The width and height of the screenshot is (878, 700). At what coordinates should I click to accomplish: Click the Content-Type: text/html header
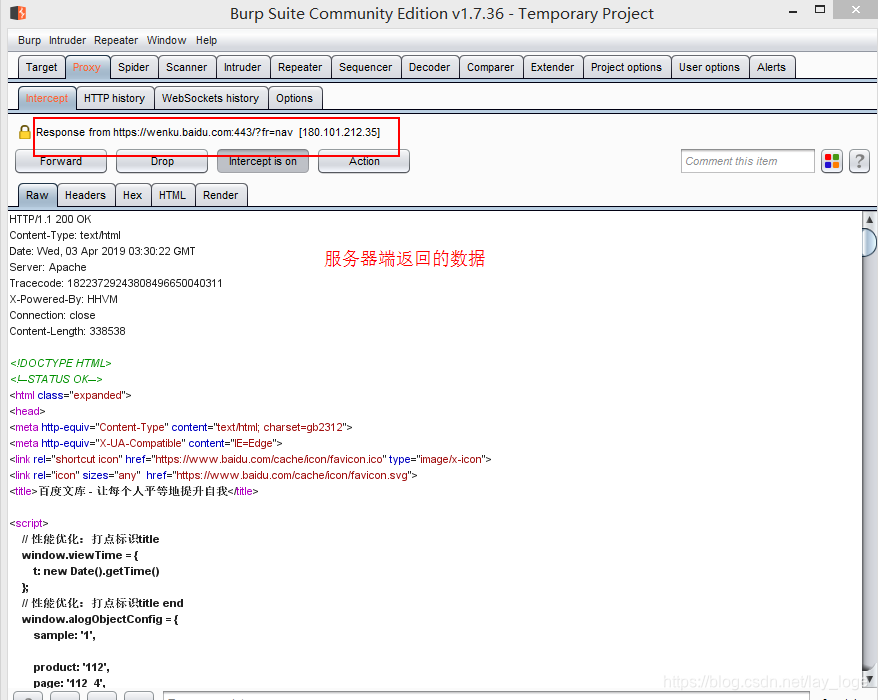(65, 235)
